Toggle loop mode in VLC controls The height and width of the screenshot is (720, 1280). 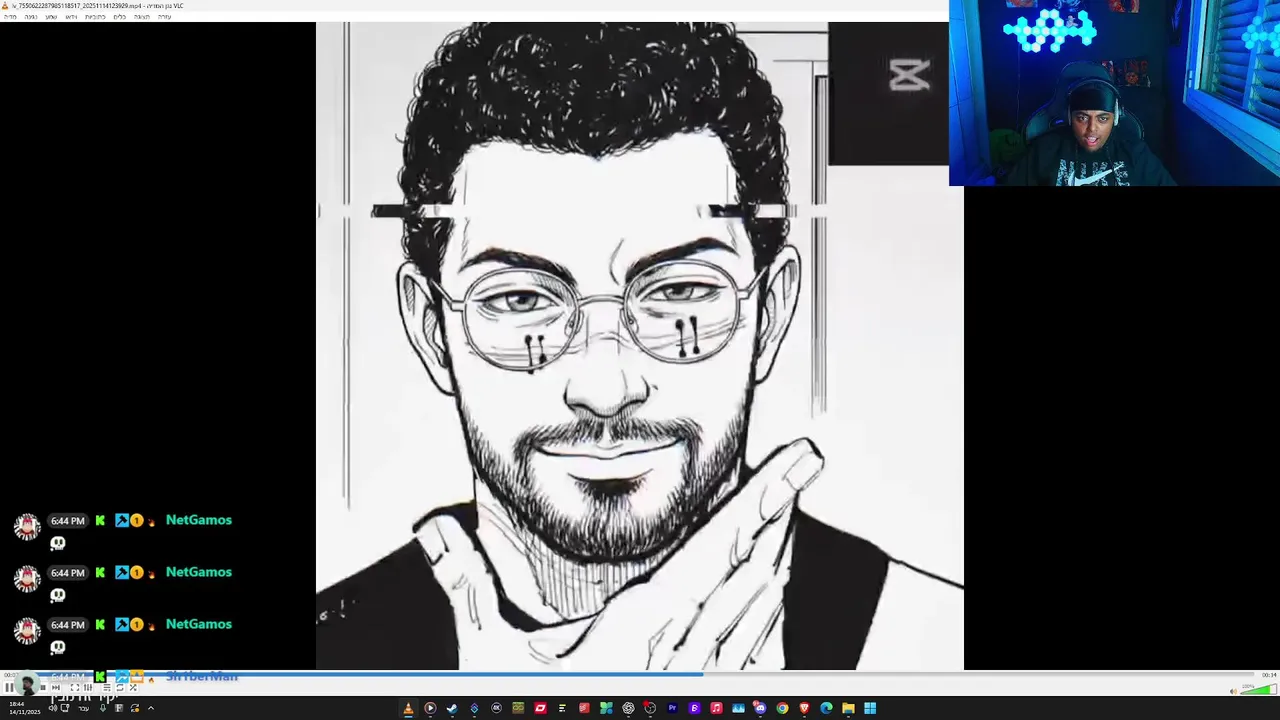click(x=120, y=687)
